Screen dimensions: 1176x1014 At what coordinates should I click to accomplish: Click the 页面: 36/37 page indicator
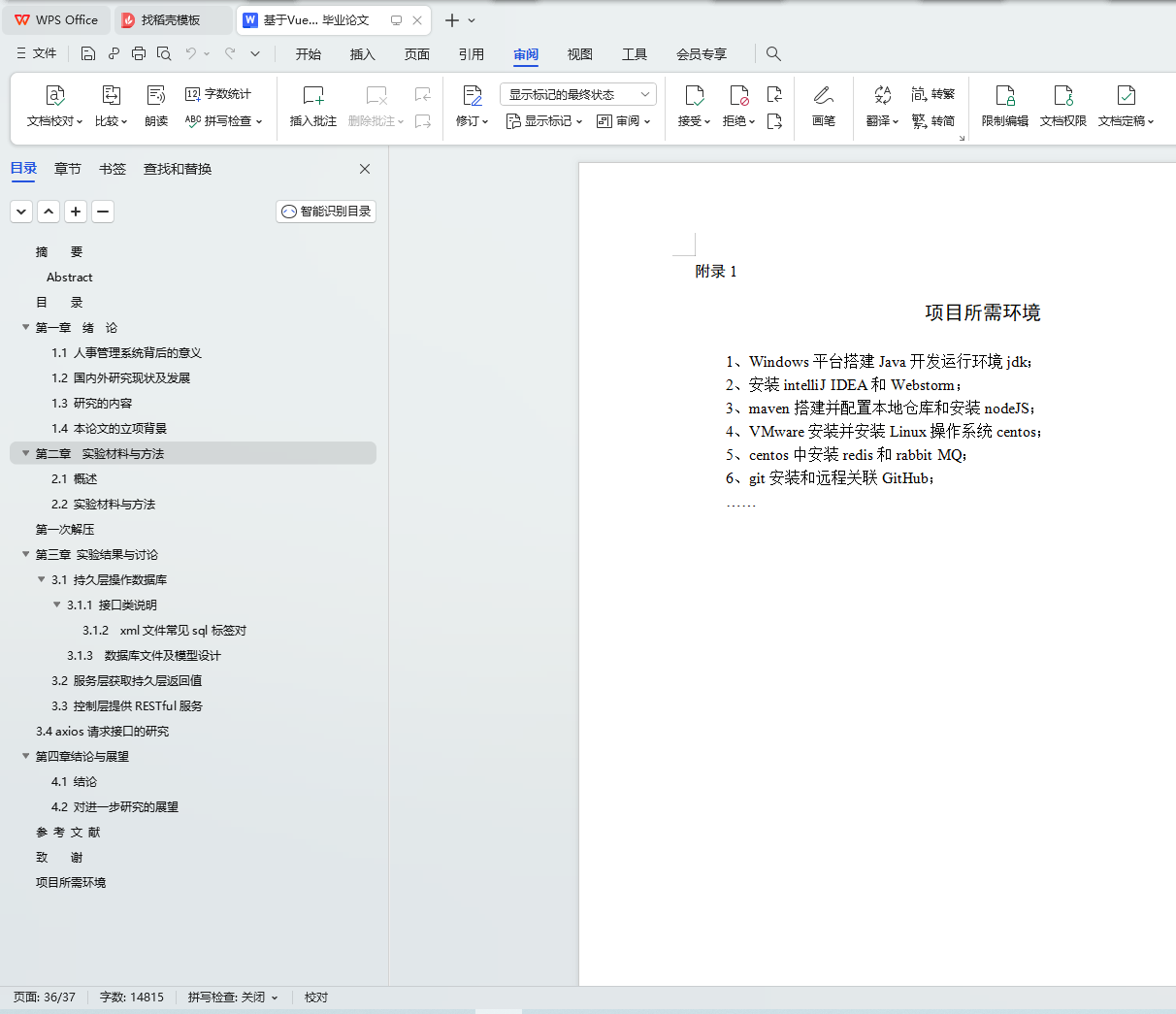point(45,997)
